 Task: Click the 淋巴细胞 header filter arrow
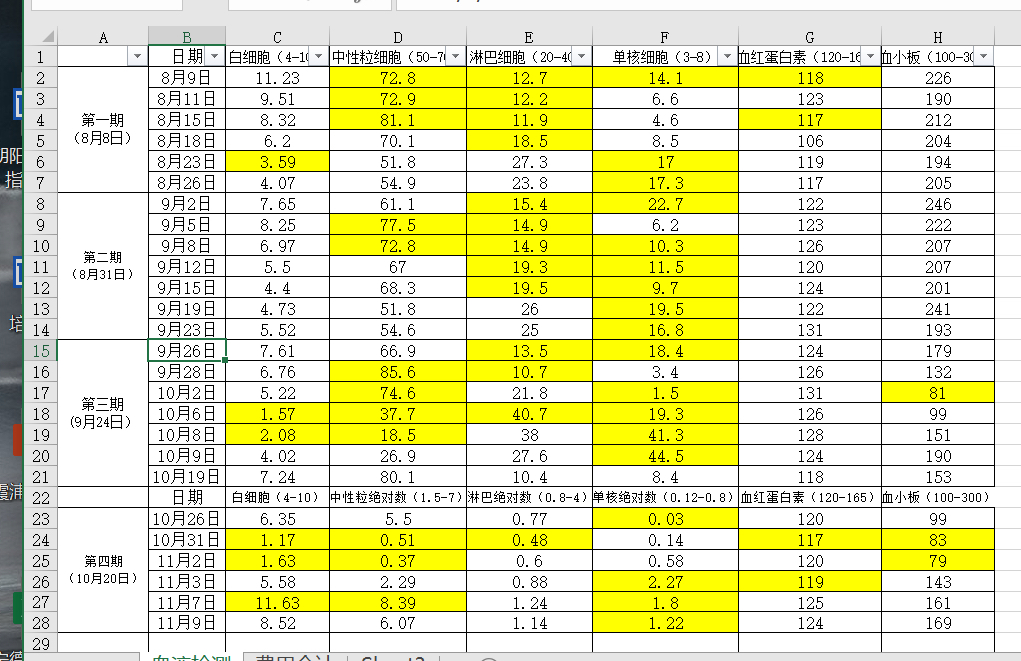[x=581, y=57]
